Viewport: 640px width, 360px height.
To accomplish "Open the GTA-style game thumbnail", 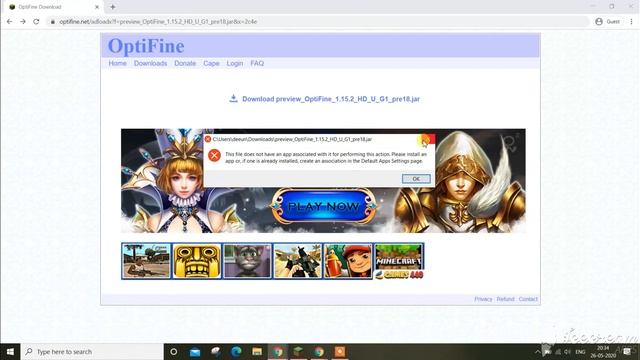I will [146, 261].
